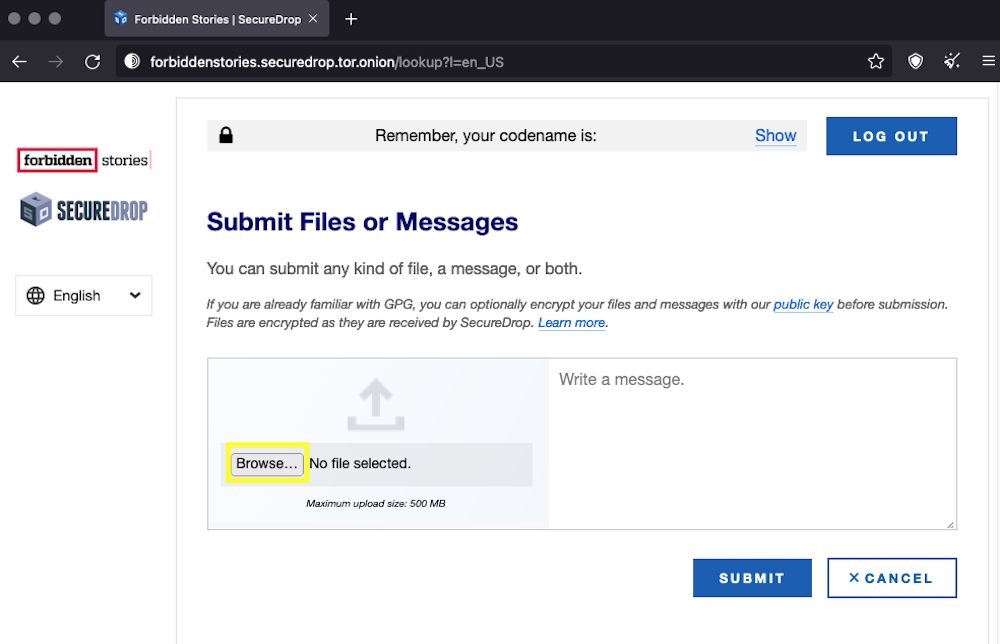The width and height of the screenshot is (1000, 644).
Task: Open the public key link
Action: pos(803,304)
